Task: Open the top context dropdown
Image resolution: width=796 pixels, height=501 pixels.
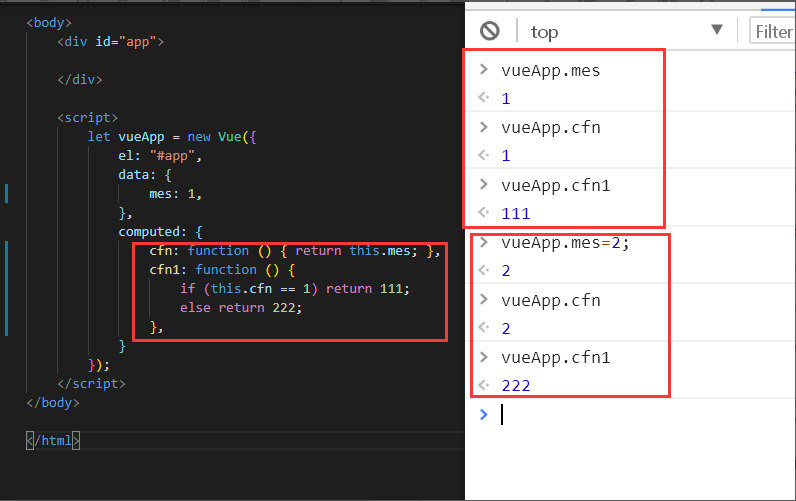Action: (627, 31)
